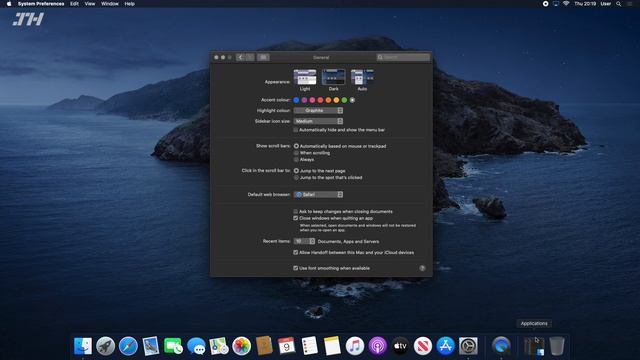Open Contacts book icon in Dock
Image resolution: width=640 pixels, height=360 pixels.
(264, 346)
